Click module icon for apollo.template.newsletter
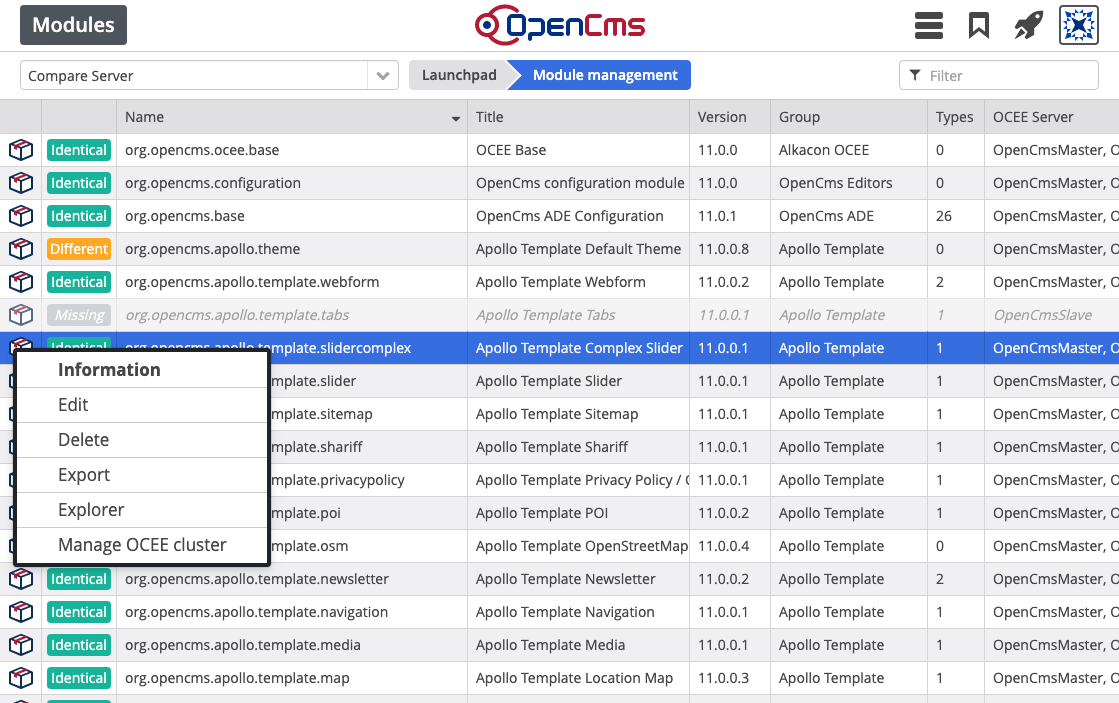The width and height of the screenshot is (1119, 703). coord(21,579)
